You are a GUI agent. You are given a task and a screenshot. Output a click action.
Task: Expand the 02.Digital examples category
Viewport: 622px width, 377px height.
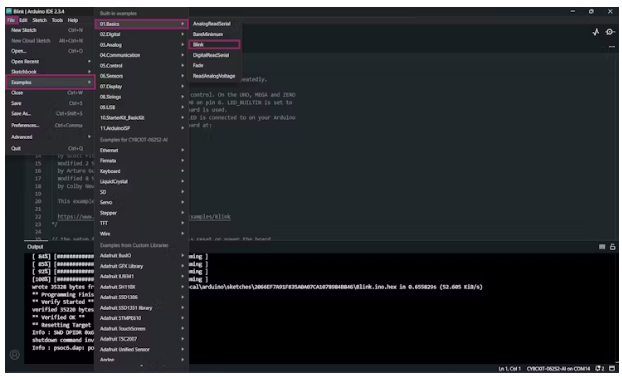tap(142, 35)
